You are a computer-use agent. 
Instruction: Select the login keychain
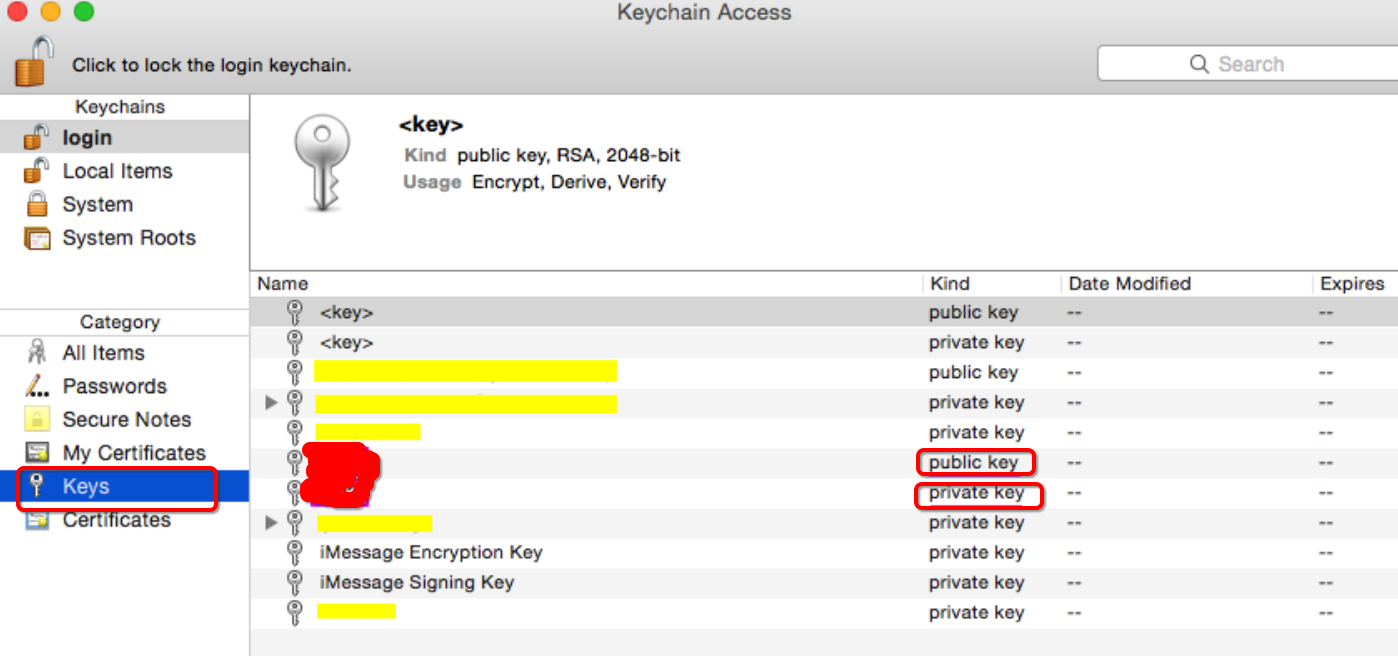(87, 138)
